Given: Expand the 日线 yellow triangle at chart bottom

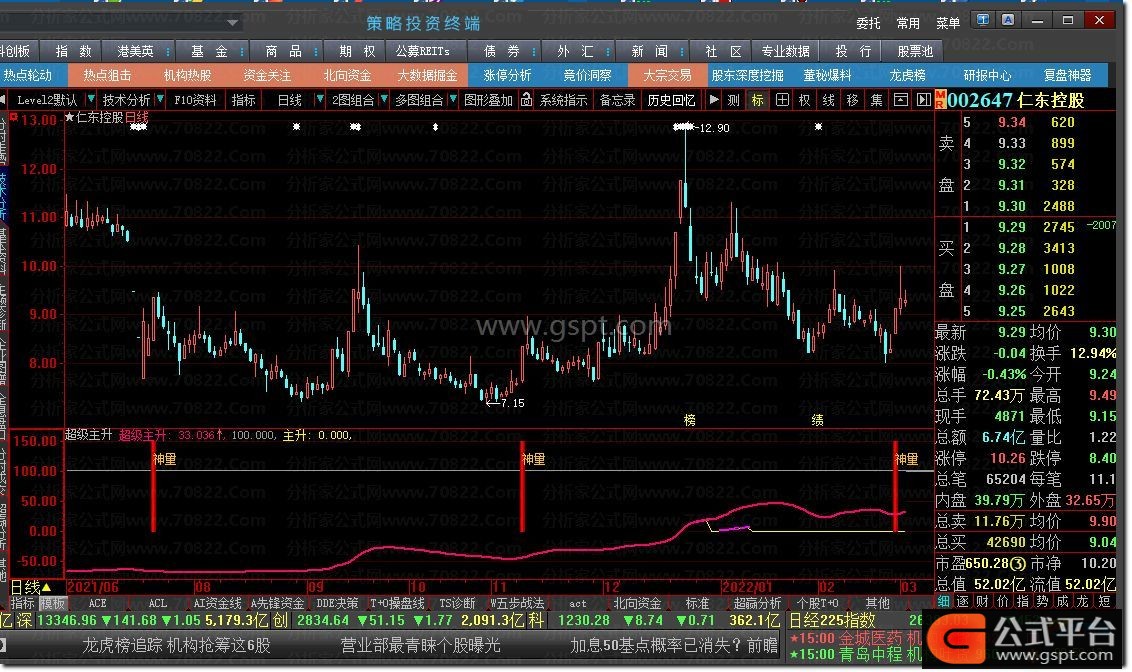Looking at the screenshot, I should pyautogui.click(x=47, y=588).
